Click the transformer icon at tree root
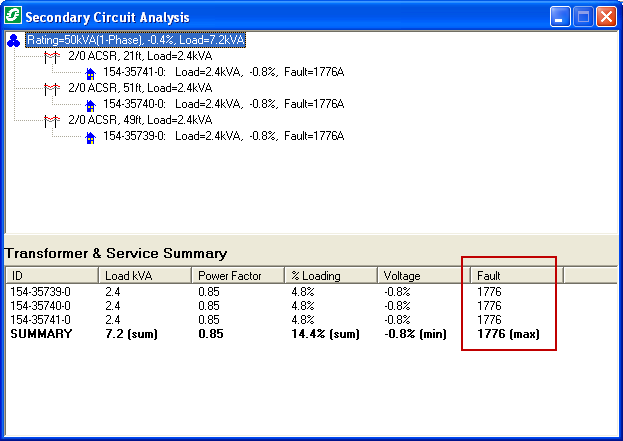The image size is (623, 441). coord(13,41)
